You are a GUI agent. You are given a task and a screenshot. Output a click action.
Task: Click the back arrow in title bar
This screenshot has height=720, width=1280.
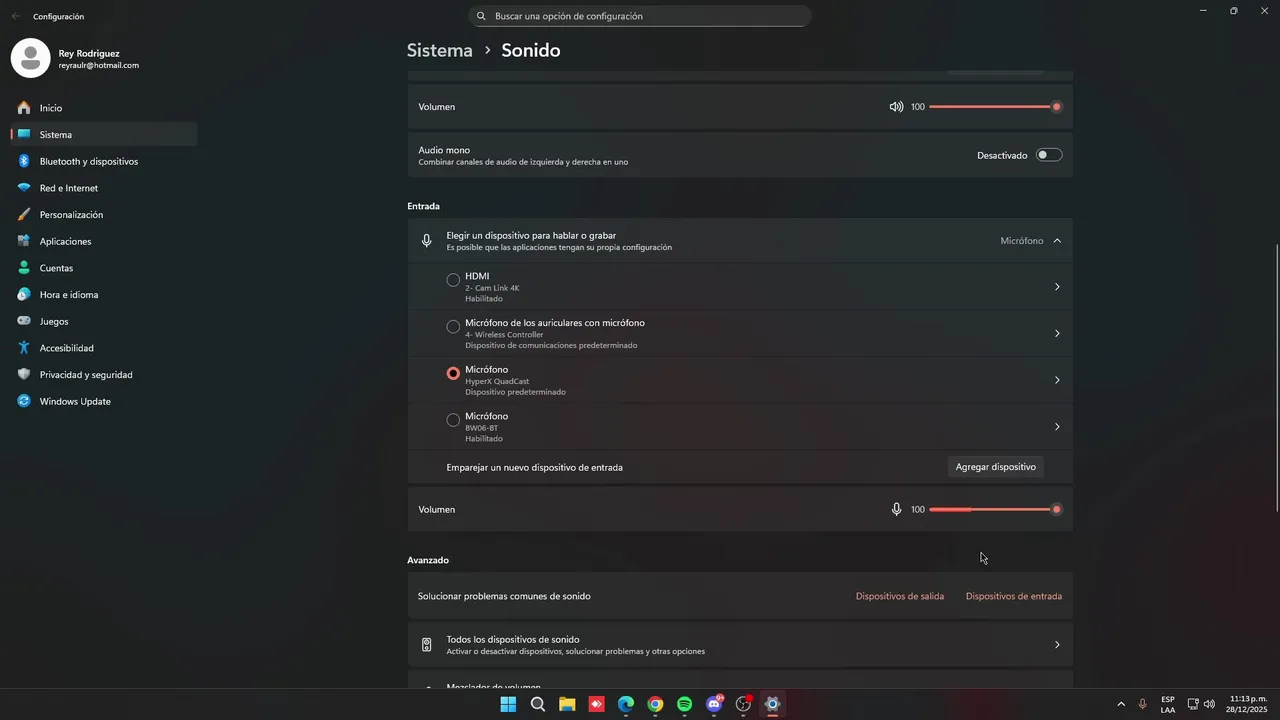coord(15,16)
